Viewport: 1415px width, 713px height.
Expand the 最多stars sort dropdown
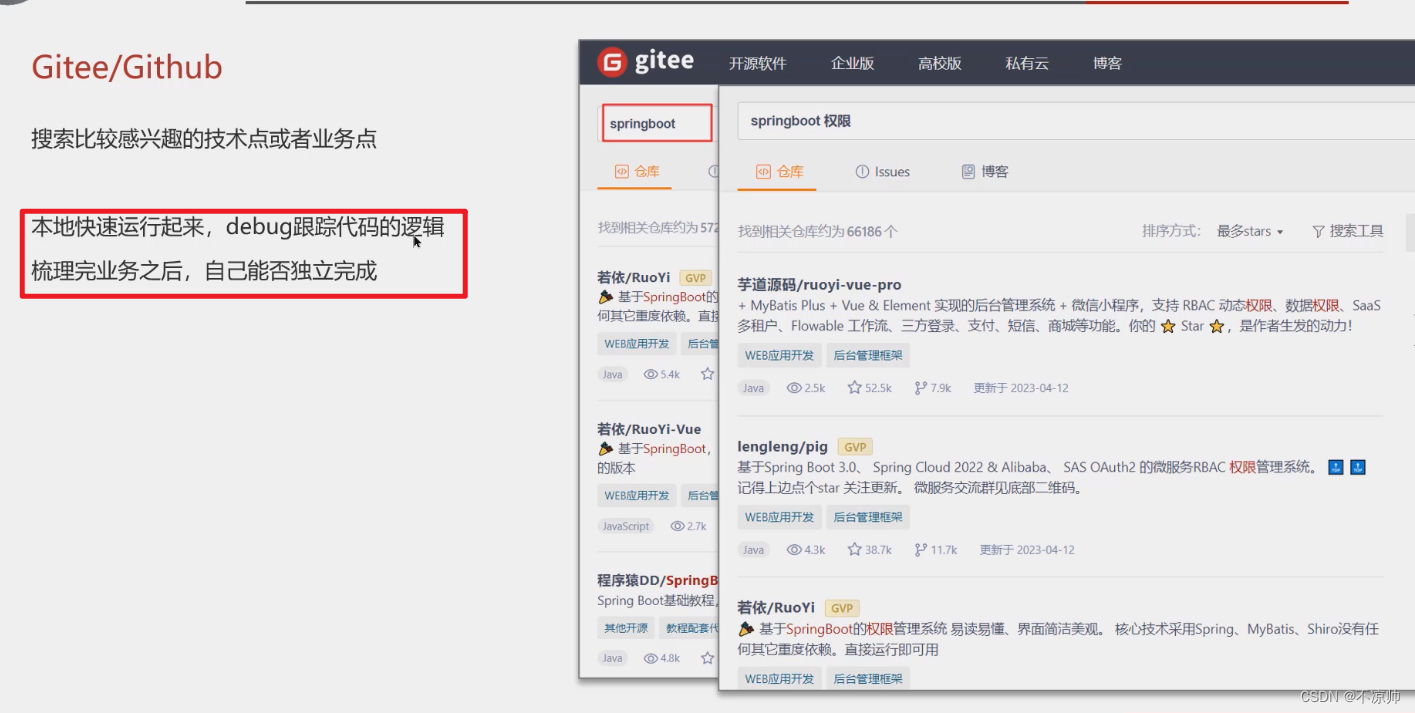1250,231
